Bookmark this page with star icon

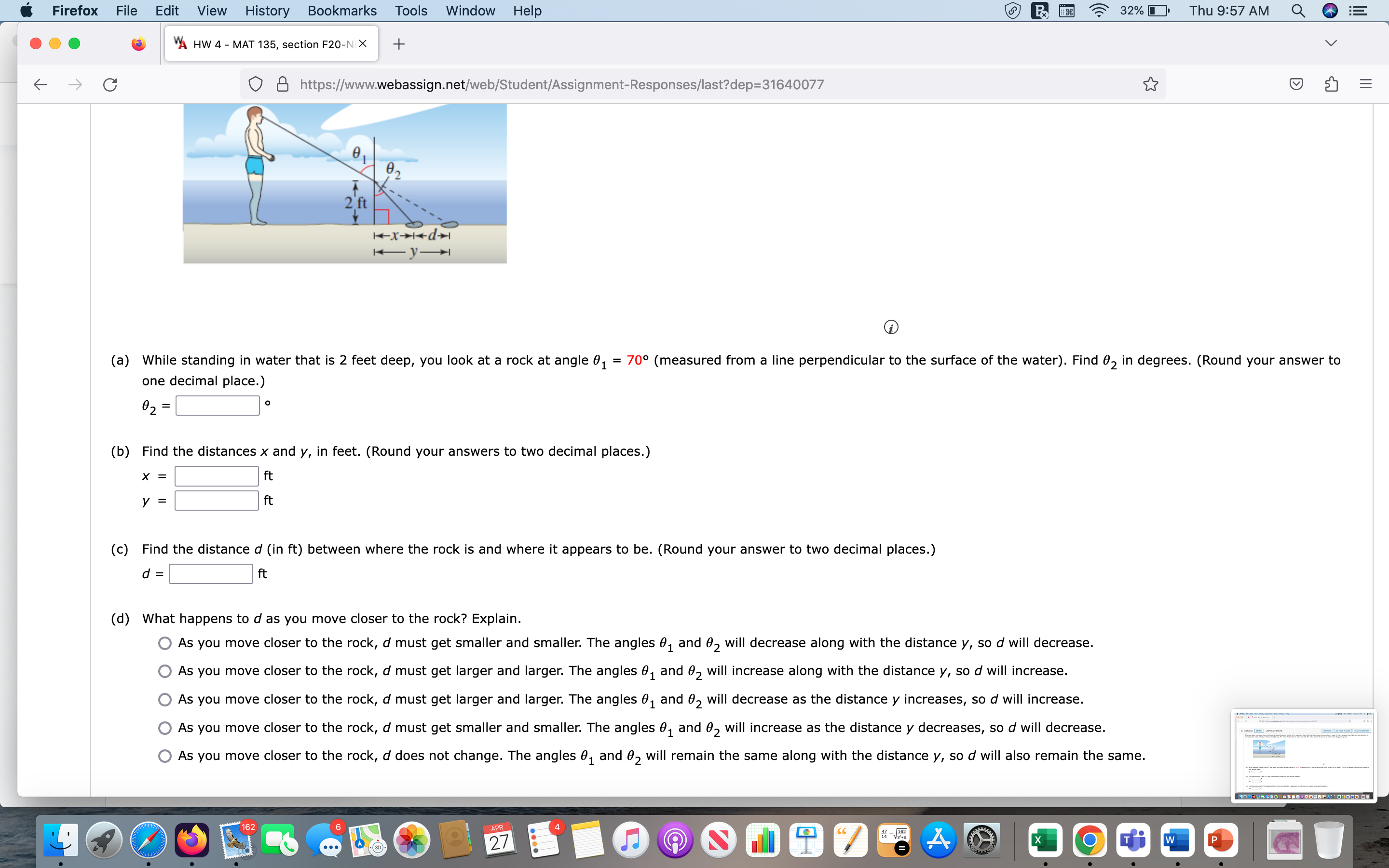coord(1150,84)
